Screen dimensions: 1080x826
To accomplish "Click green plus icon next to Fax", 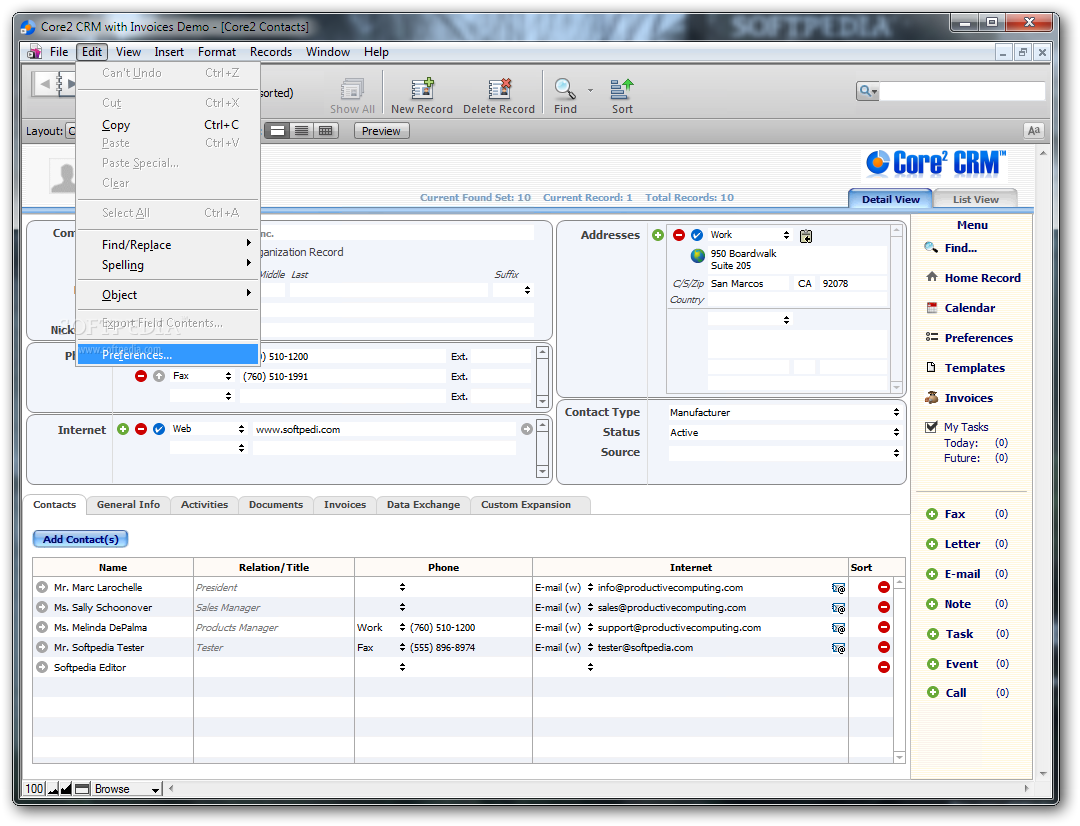I will pos(932,514).
